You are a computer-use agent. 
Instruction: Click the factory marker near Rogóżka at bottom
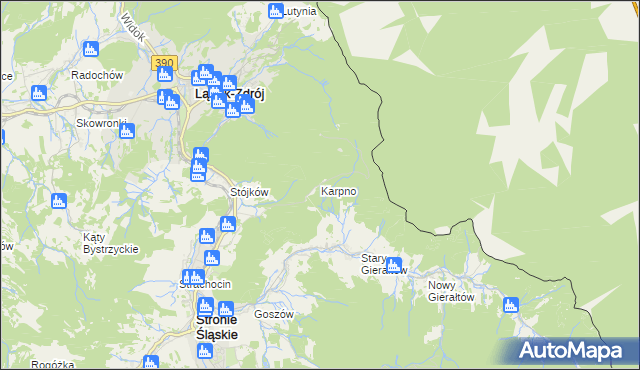[x=151, y=362]
